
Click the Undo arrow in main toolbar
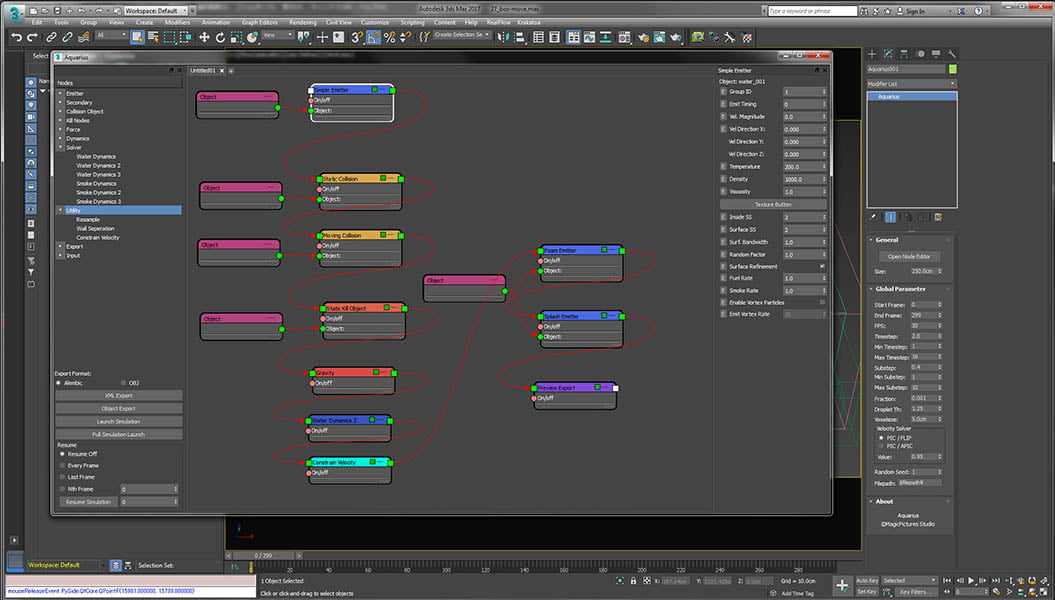pos(17,37)
